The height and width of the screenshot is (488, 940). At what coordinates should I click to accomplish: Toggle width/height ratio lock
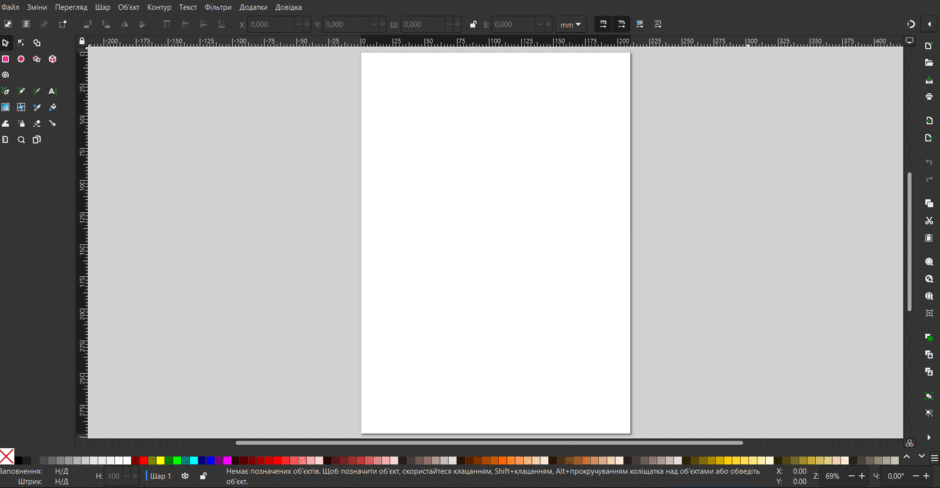click(473, 25)
